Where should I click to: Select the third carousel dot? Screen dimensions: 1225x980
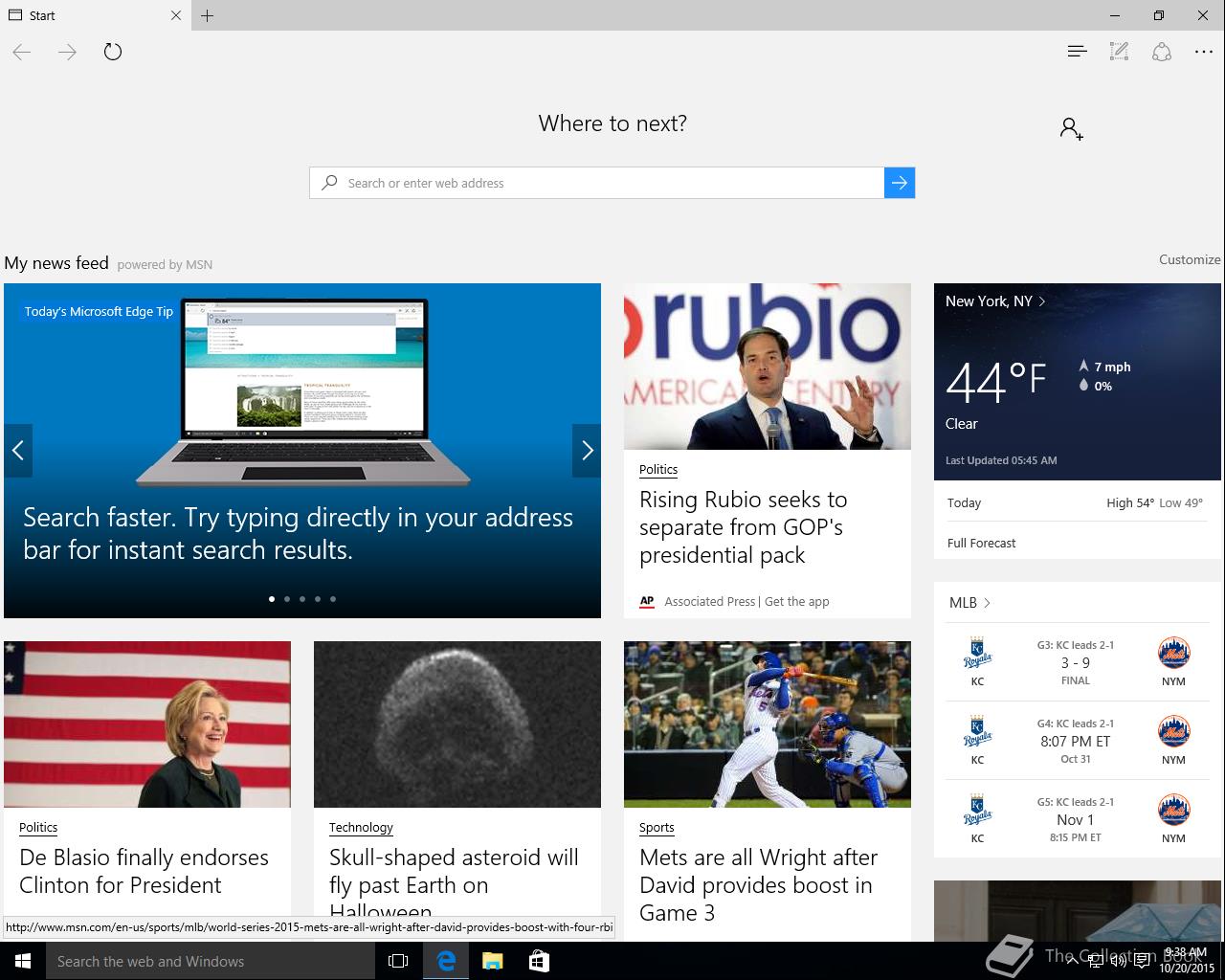pyautogui.click(x=302, y=599)
